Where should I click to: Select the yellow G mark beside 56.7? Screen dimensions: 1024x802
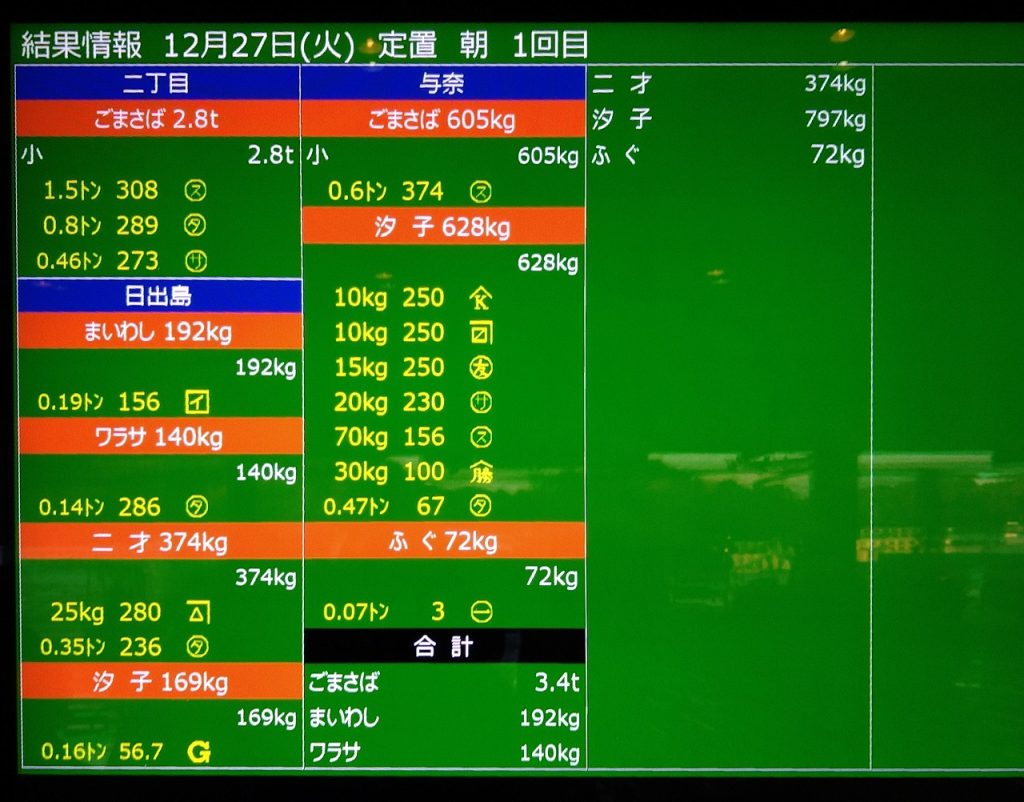pyautogui.click(x=199, y=752)
